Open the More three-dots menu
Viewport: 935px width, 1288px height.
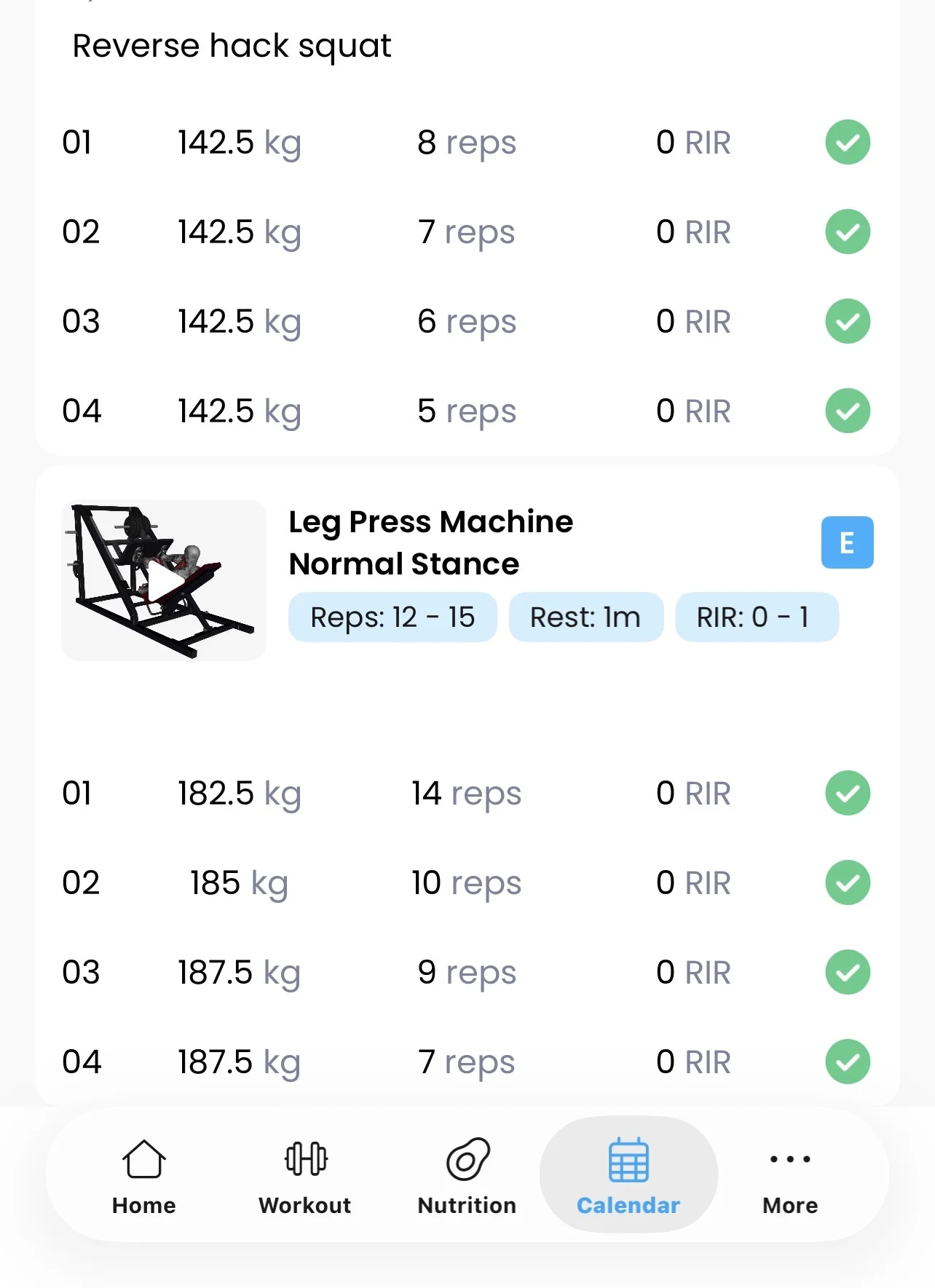pyautogui.click(x=790, y=1159)
